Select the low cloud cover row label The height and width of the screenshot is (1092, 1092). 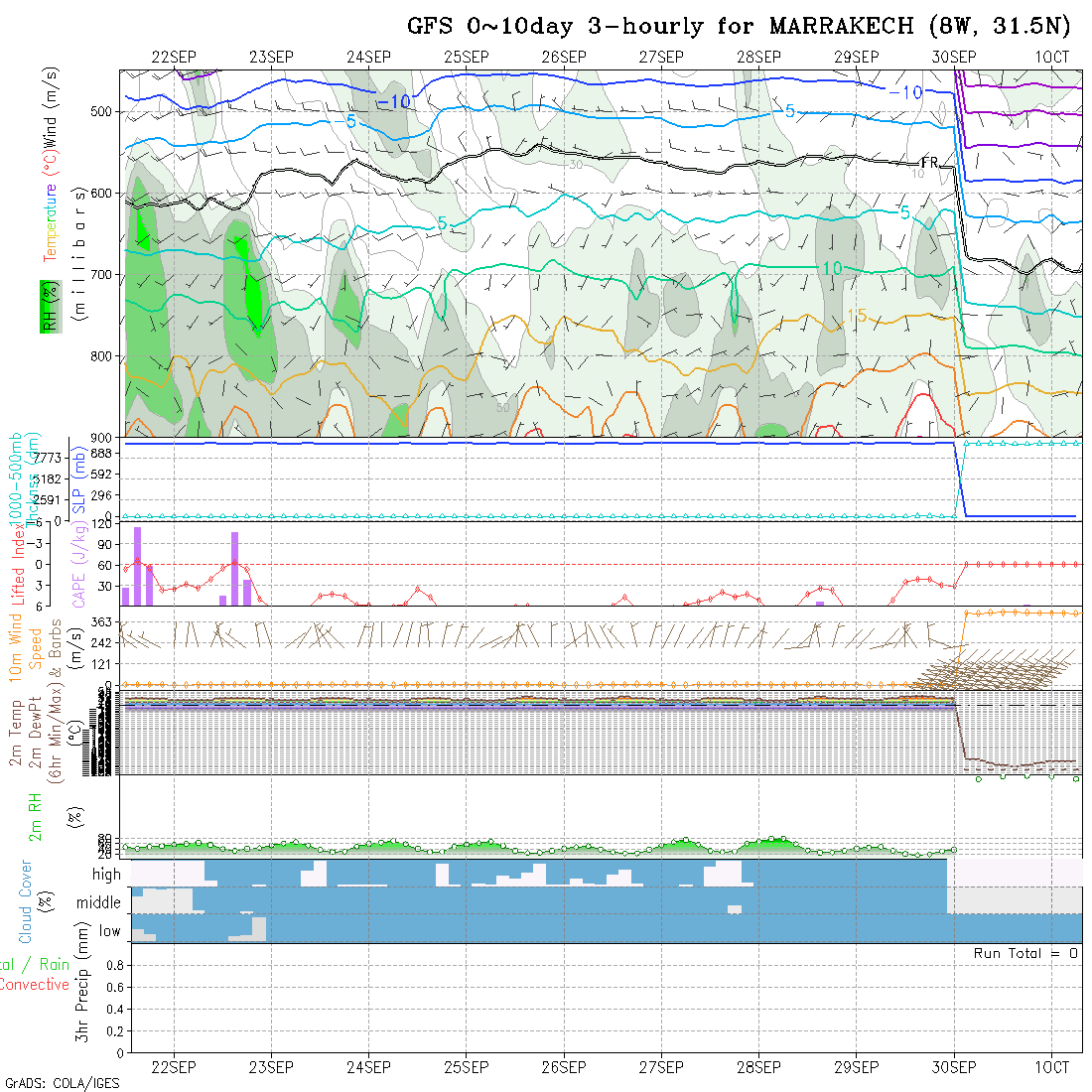[109, 931]
